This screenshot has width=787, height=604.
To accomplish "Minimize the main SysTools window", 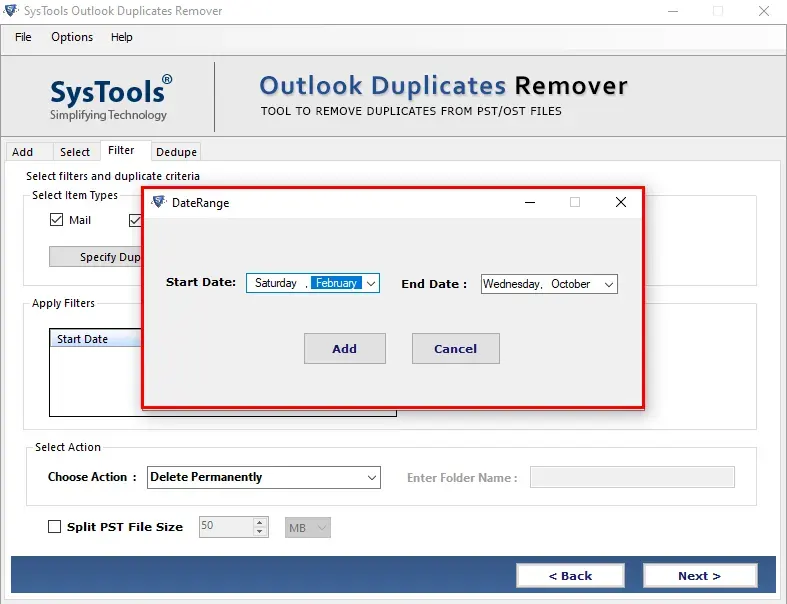I will click(x=673, y=11).
